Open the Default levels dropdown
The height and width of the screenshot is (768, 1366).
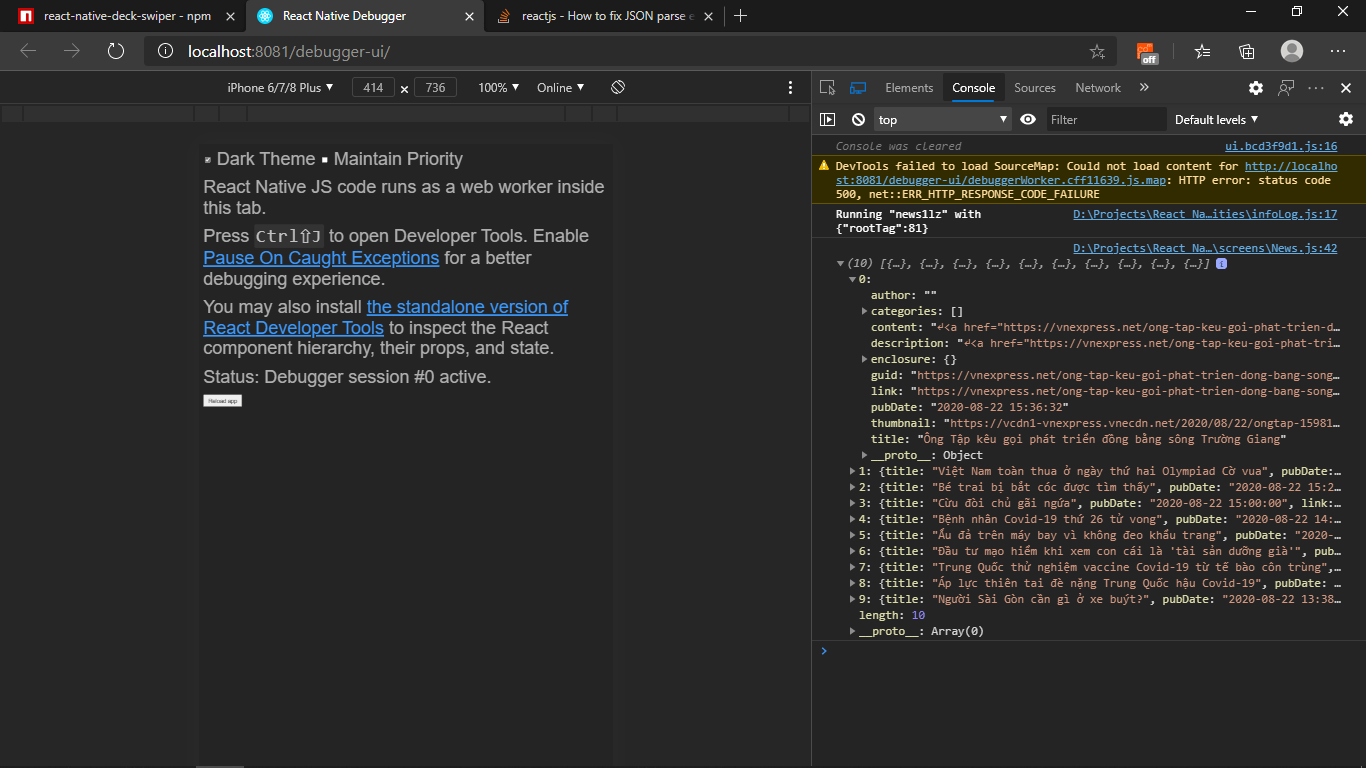(1216, 119)
